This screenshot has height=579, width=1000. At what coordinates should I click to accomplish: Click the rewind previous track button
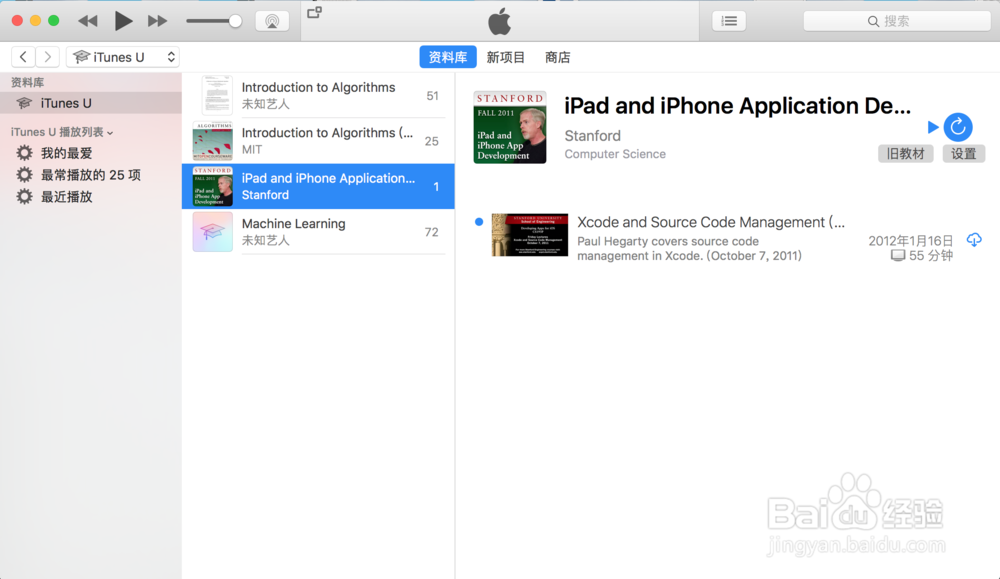coord(87,21)
